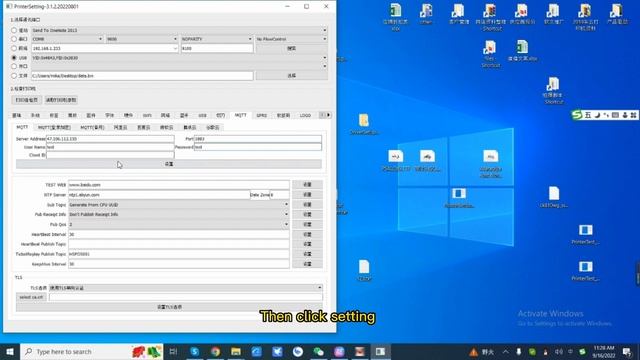The width and height of the screenshot is (640, 360).
Task: Open the No FlowControl dropdown
Action: pos(291,39)
